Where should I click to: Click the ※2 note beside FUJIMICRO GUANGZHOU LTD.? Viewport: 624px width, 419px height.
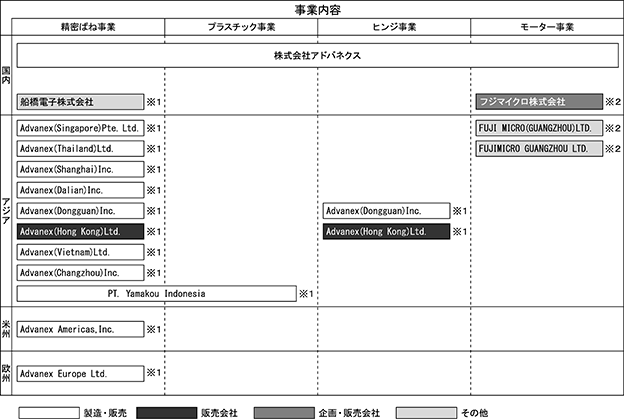click(613, 149)
